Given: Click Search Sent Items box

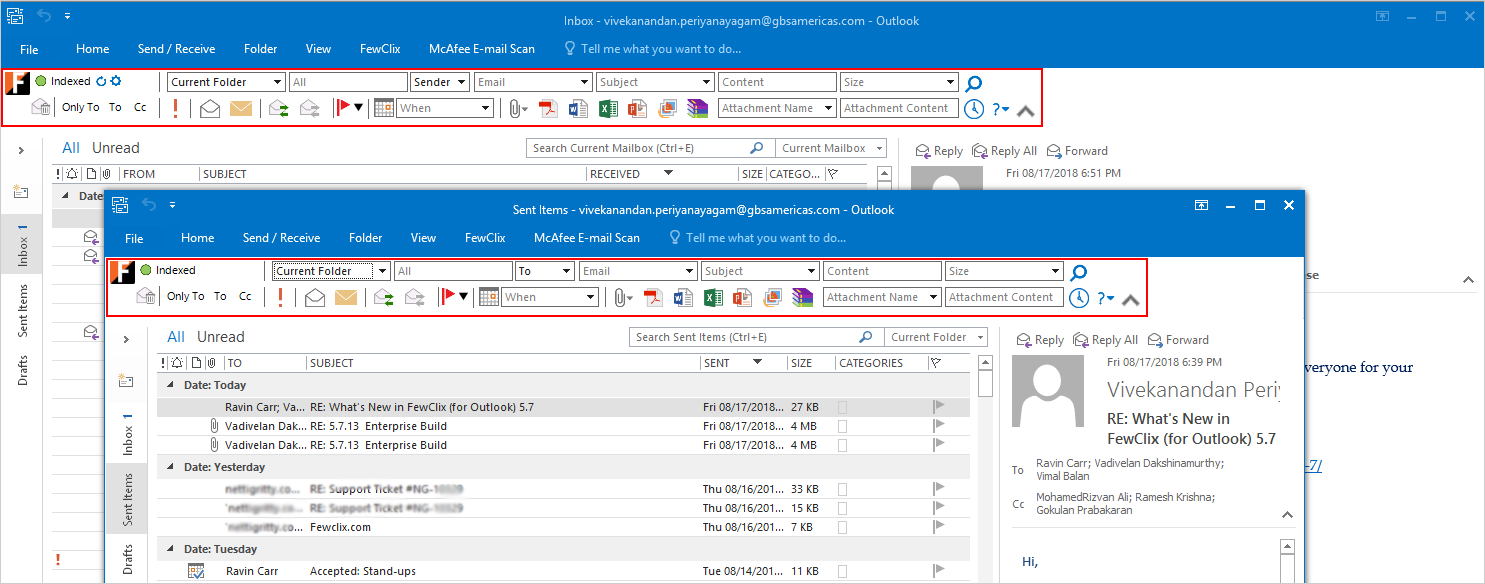Looking at the screenshot, I should pyautogui.click(x=756, y=337).
